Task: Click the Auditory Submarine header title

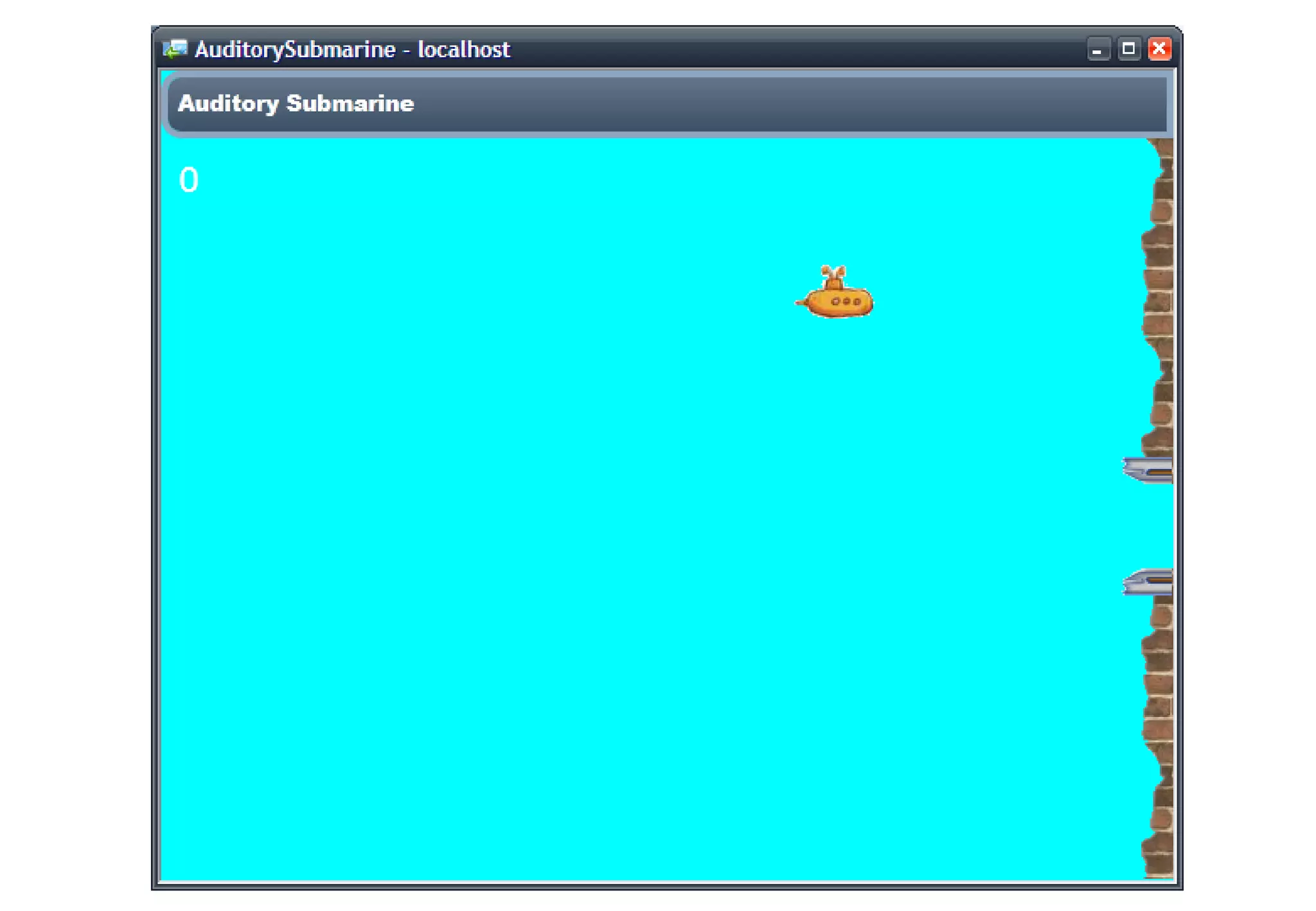Action: pyautogui.click(x=296, y=103)
